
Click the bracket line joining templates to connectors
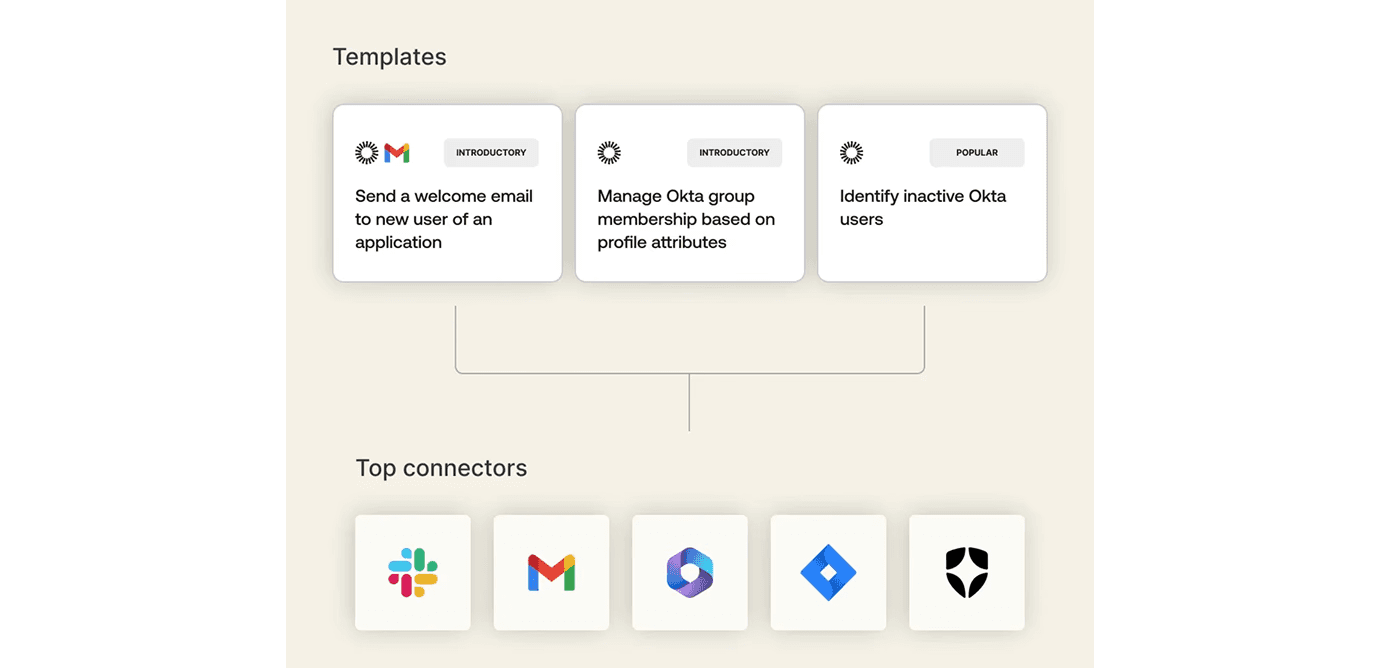pos(689,373)
